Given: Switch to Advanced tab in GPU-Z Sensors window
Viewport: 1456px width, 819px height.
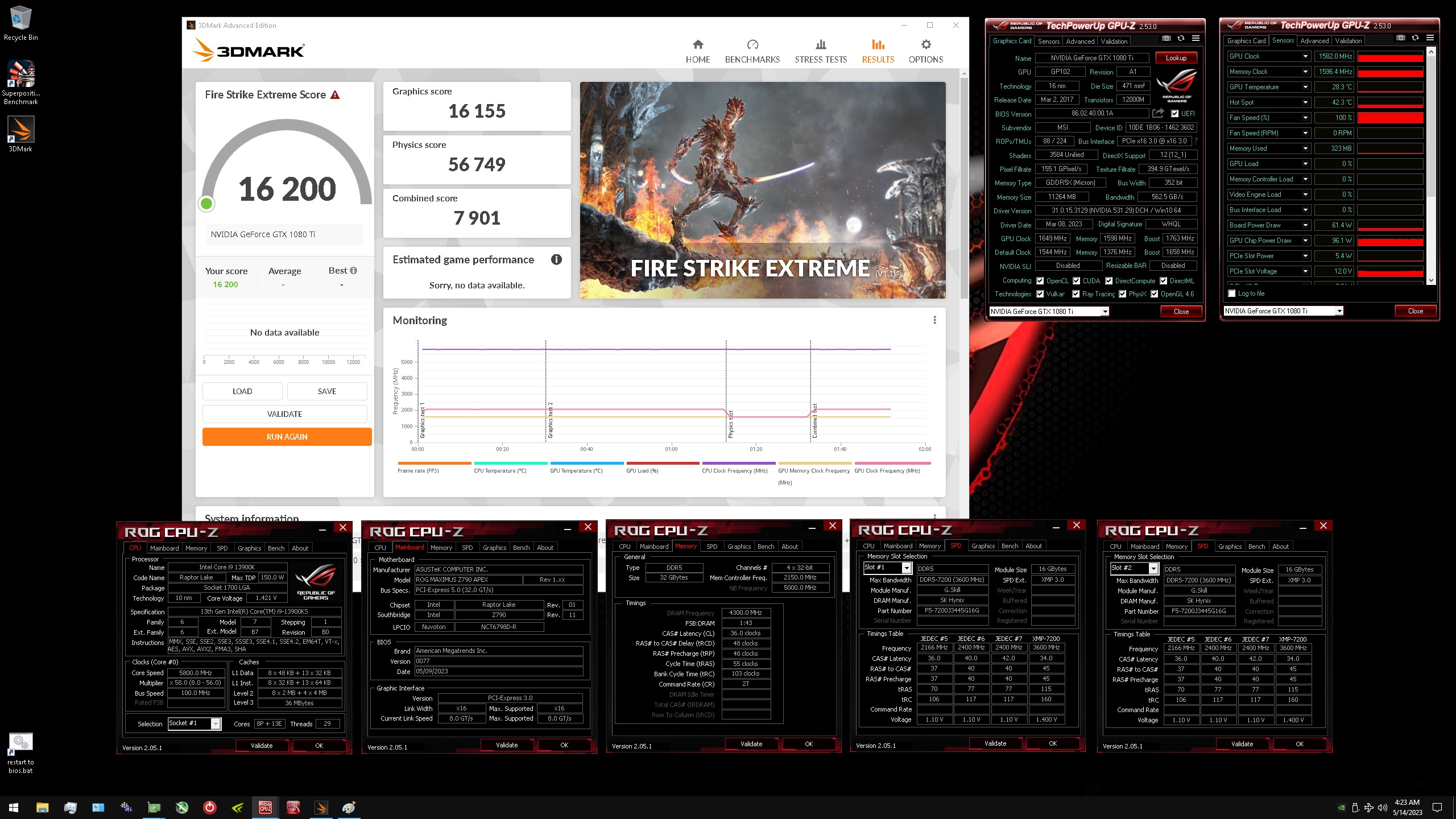Looking at the screenshot, I should pos(1314,40).
